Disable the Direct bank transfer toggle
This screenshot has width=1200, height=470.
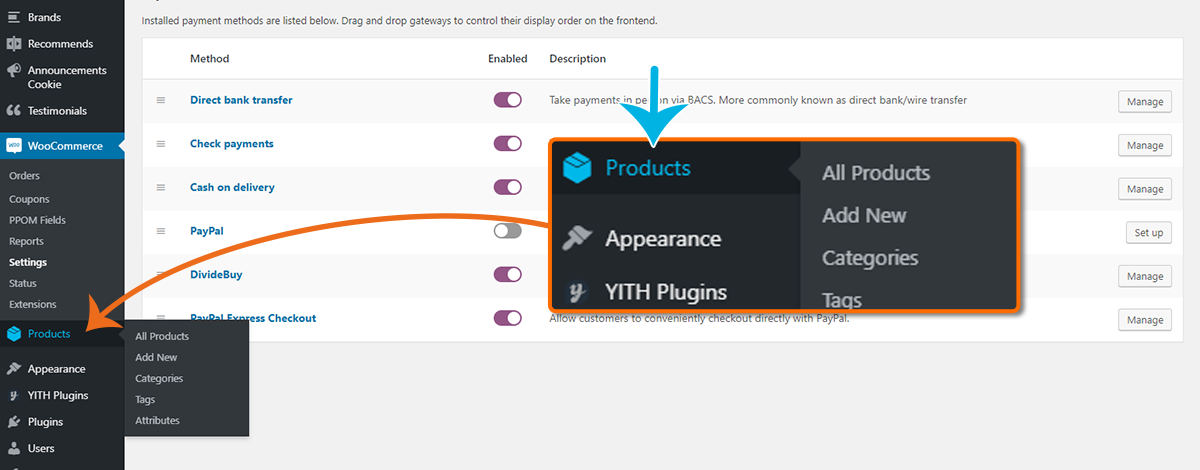tap(508, 100)
